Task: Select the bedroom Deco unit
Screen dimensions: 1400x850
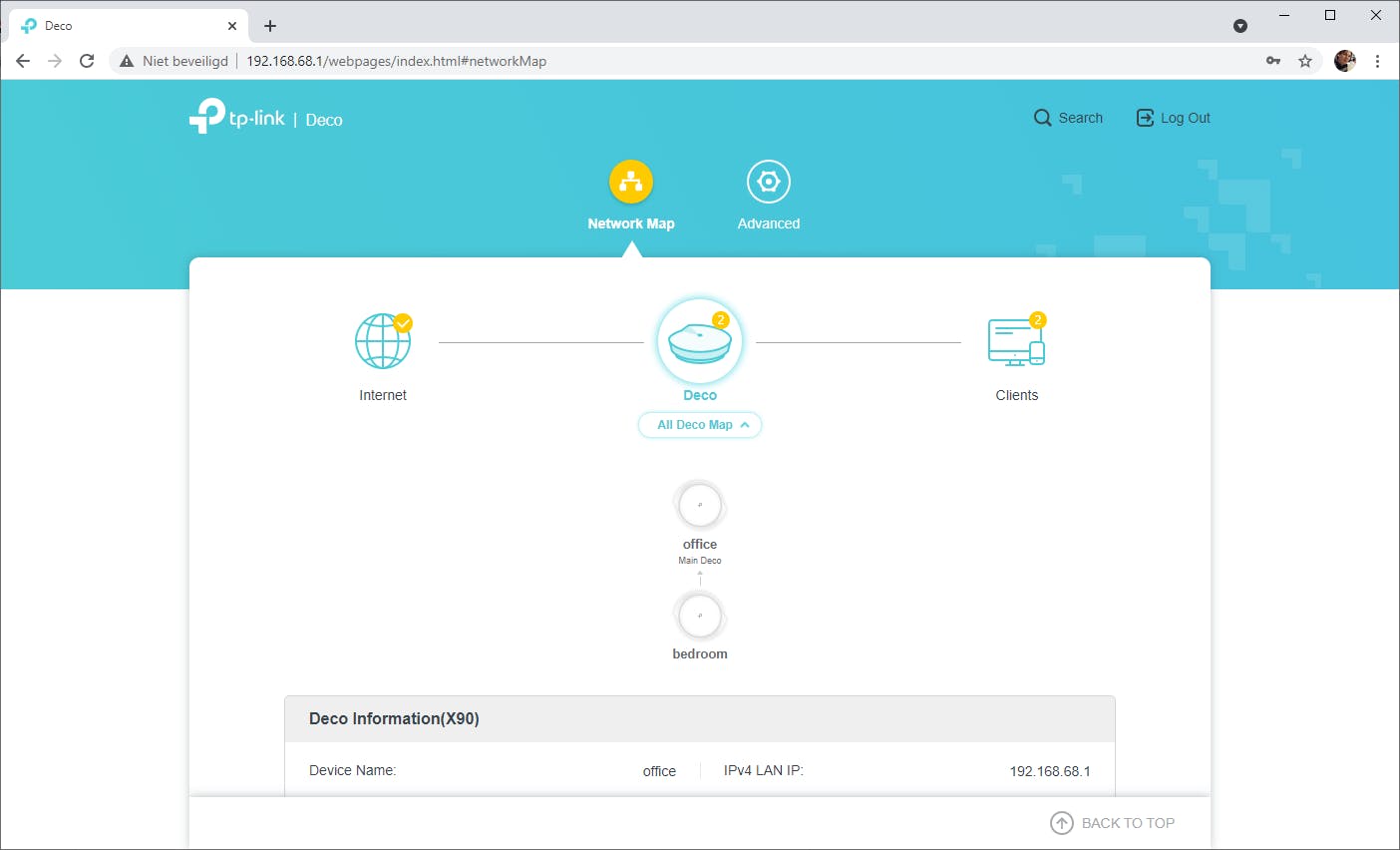Action: (700, 616)
